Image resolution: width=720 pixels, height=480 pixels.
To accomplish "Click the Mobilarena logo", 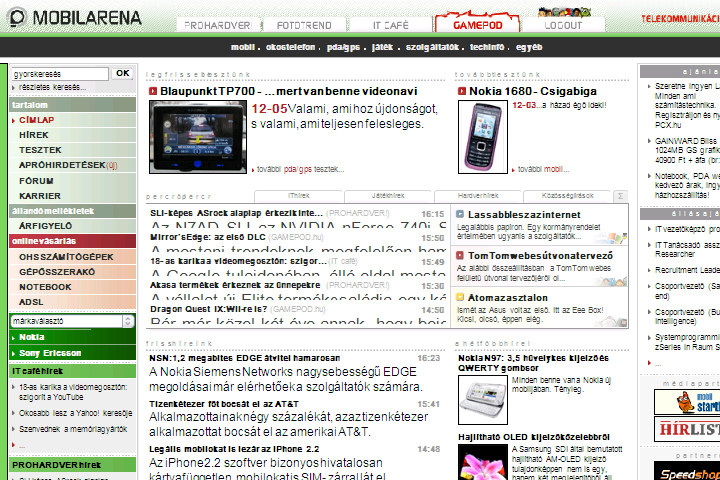I will point(74,18).
